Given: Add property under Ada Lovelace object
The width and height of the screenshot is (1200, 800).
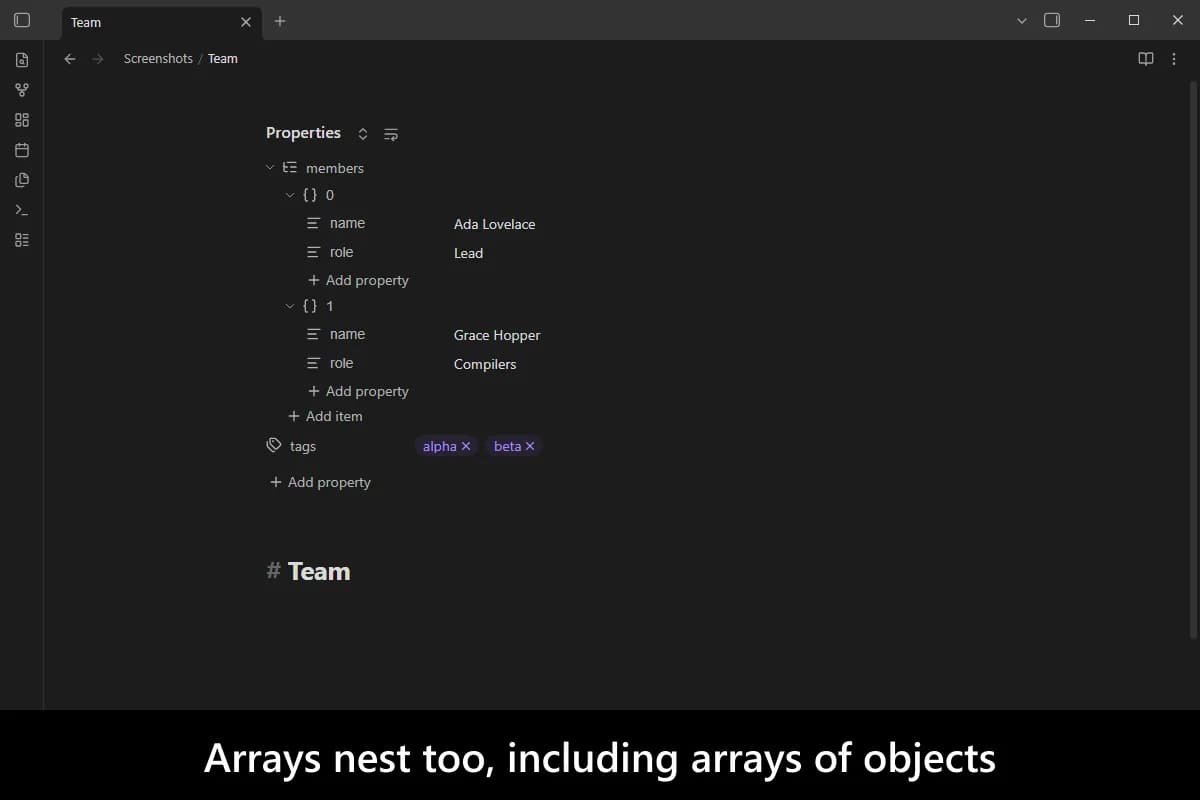Looking at the screenshot, I should (x=358, y=280).
